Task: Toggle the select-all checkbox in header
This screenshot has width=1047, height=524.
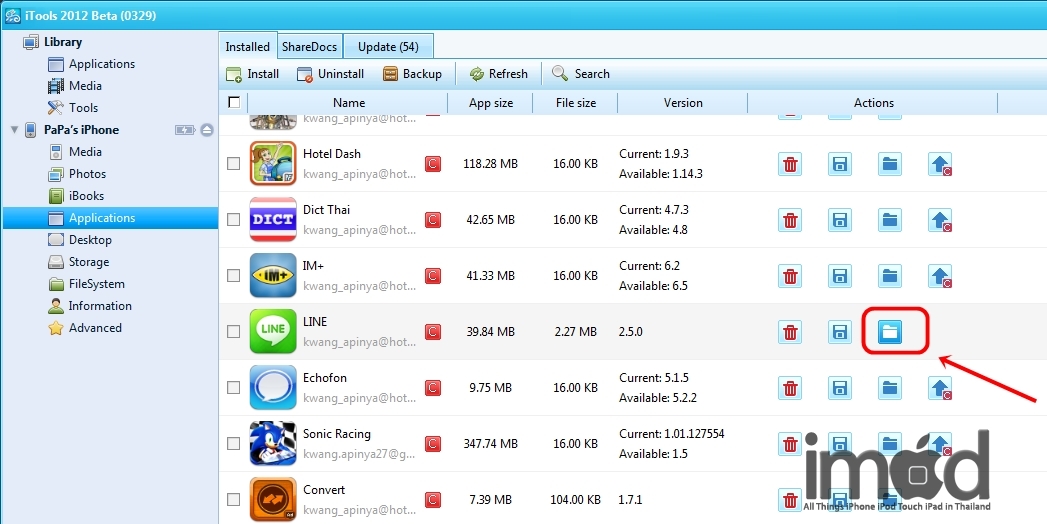Action: coord(234,102)
